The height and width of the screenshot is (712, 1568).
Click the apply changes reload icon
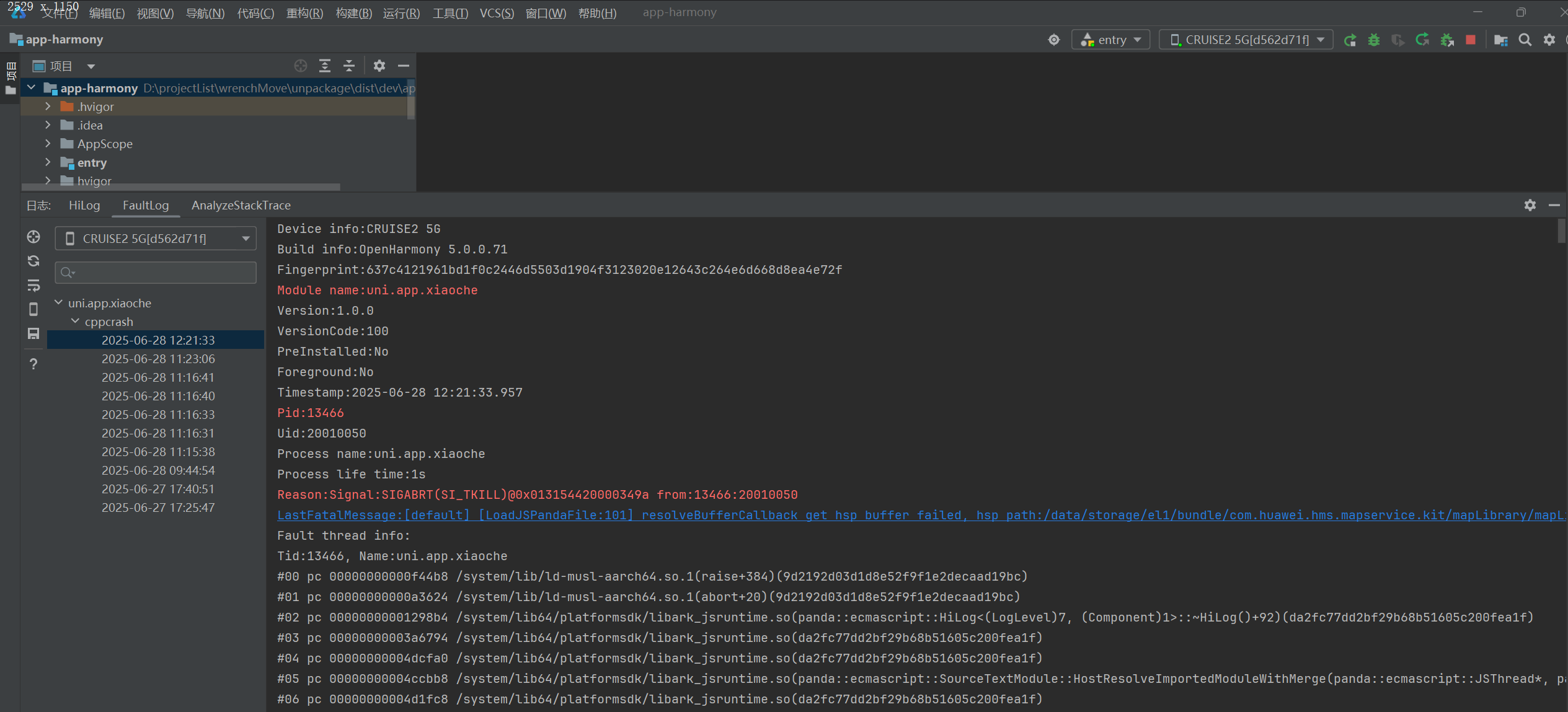[x=1422, y=40]
